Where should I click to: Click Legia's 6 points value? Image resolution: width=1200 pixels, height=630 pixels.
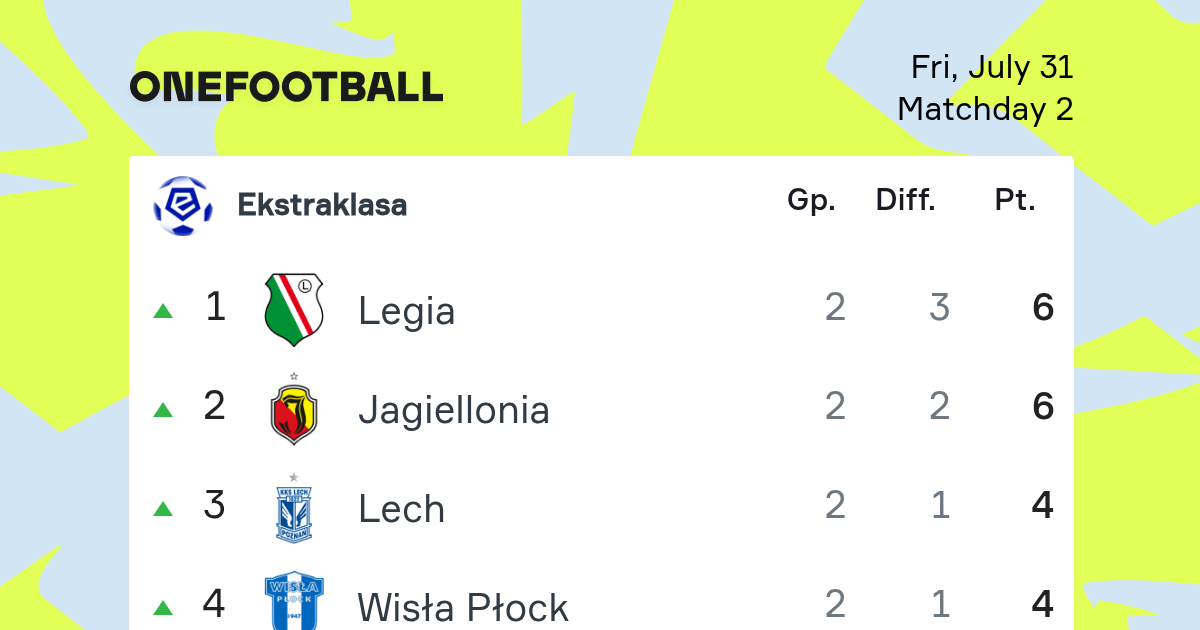coord(1043,308)
